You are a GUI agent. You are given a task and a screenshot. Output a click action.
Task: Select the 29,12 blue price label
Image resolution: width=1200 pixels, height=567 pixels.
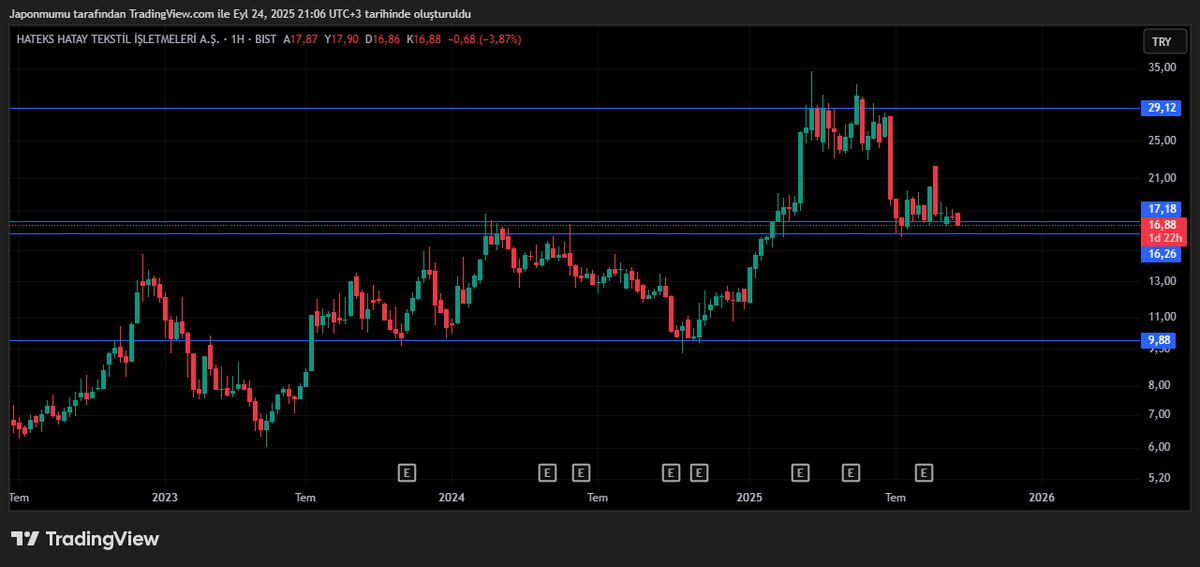[1161, 108]
